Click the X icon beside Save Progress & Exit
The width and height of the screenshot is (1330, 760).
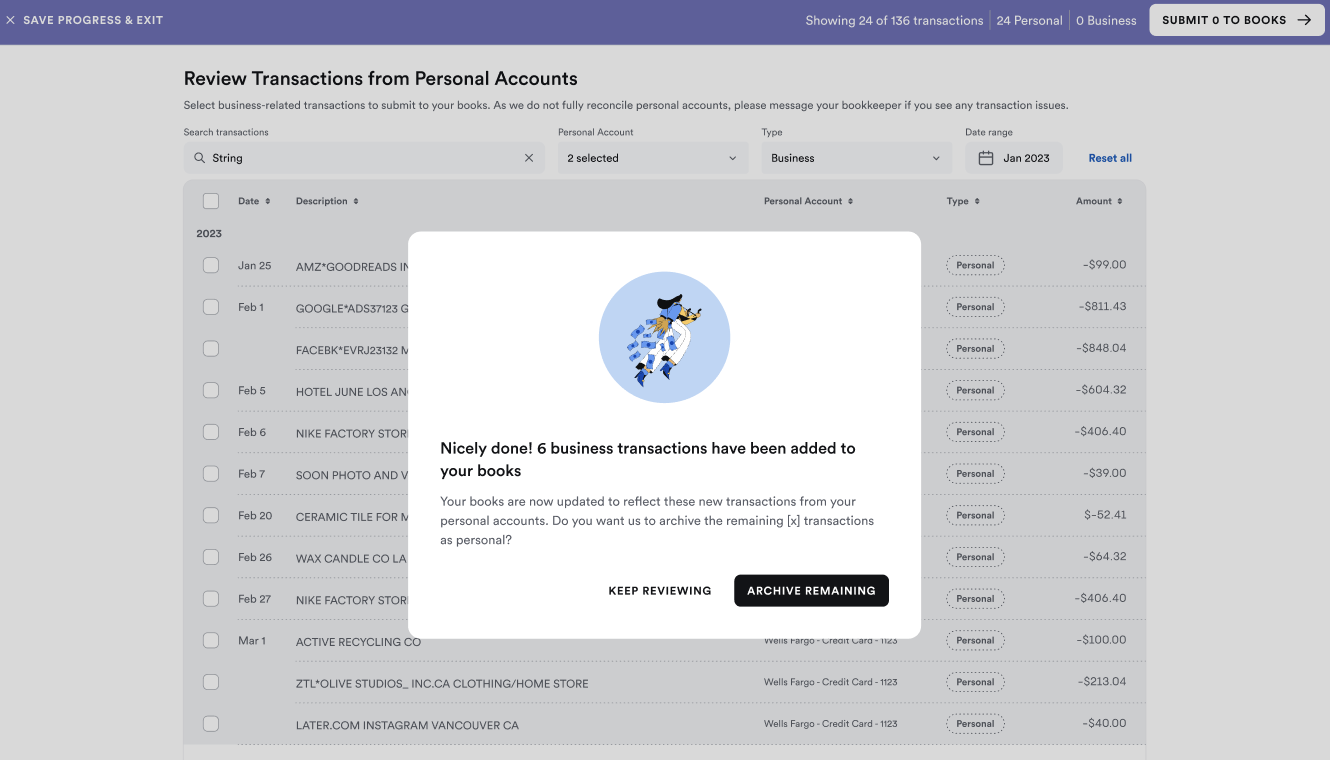click(11, 20)
